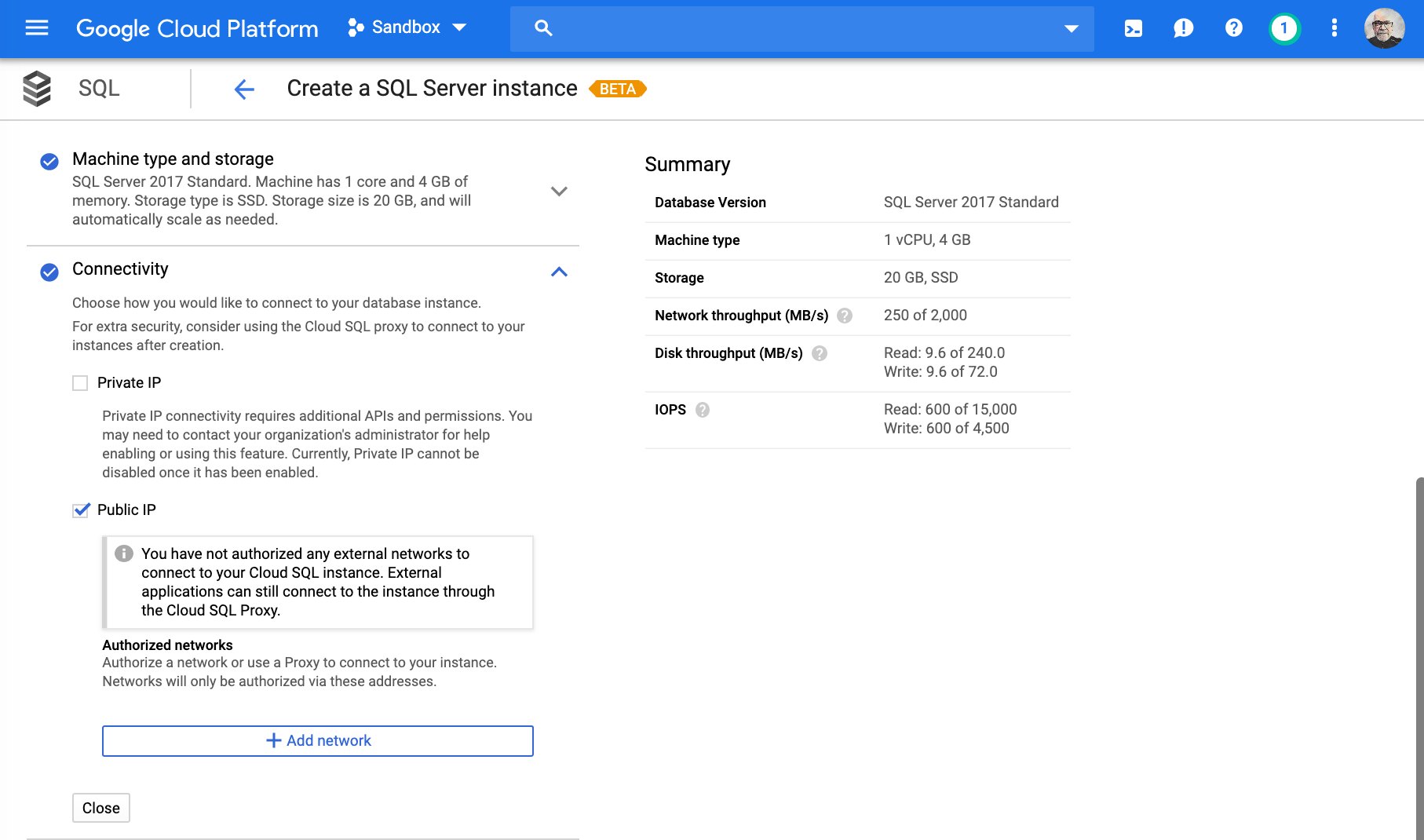Collapse the Connectivity section
This screenshot has width=1424, height=840.
click(559, 272)
